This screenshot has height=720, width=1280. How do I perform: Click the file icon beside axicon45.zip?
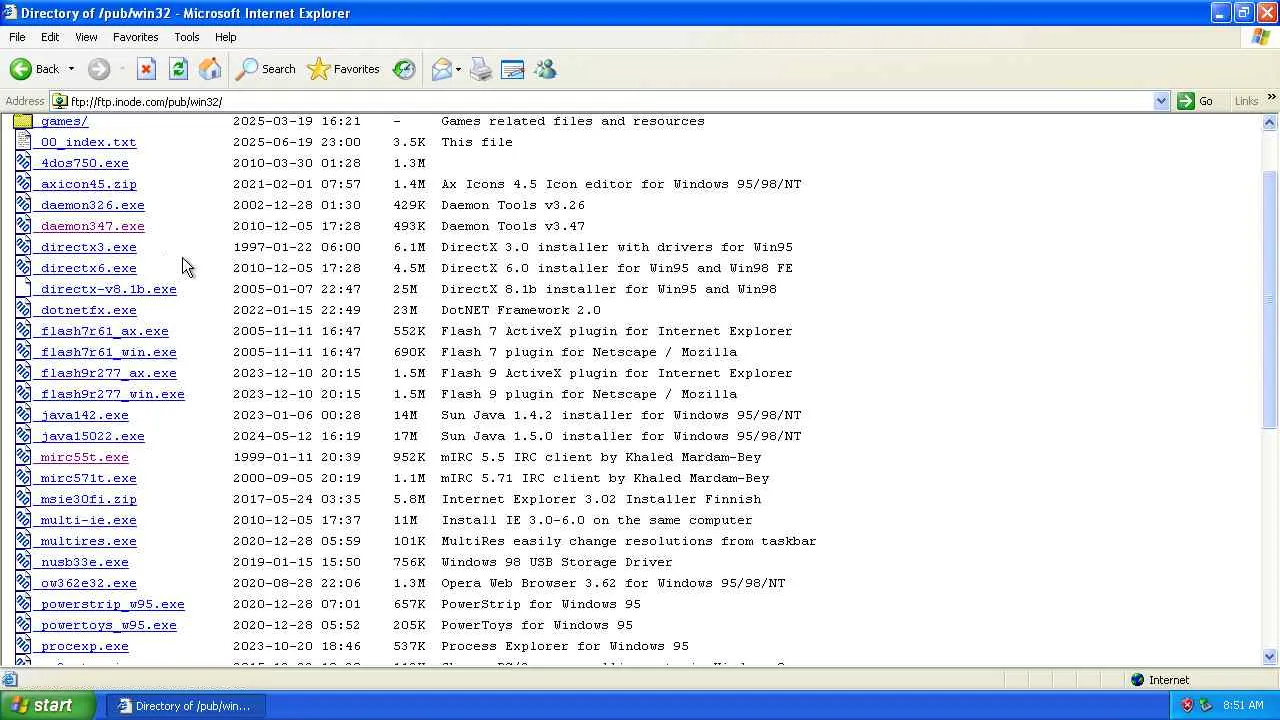23,184
